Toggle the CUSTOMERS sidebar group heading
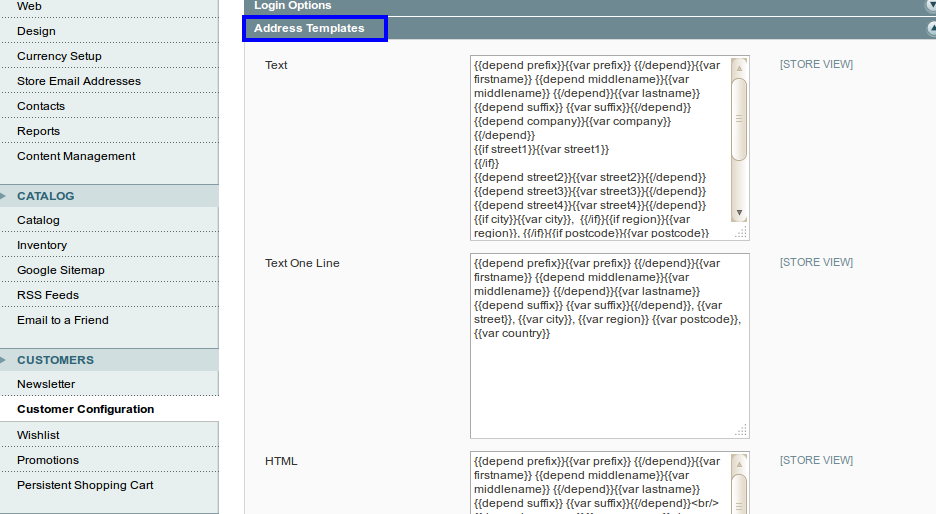 coord(55,360)
